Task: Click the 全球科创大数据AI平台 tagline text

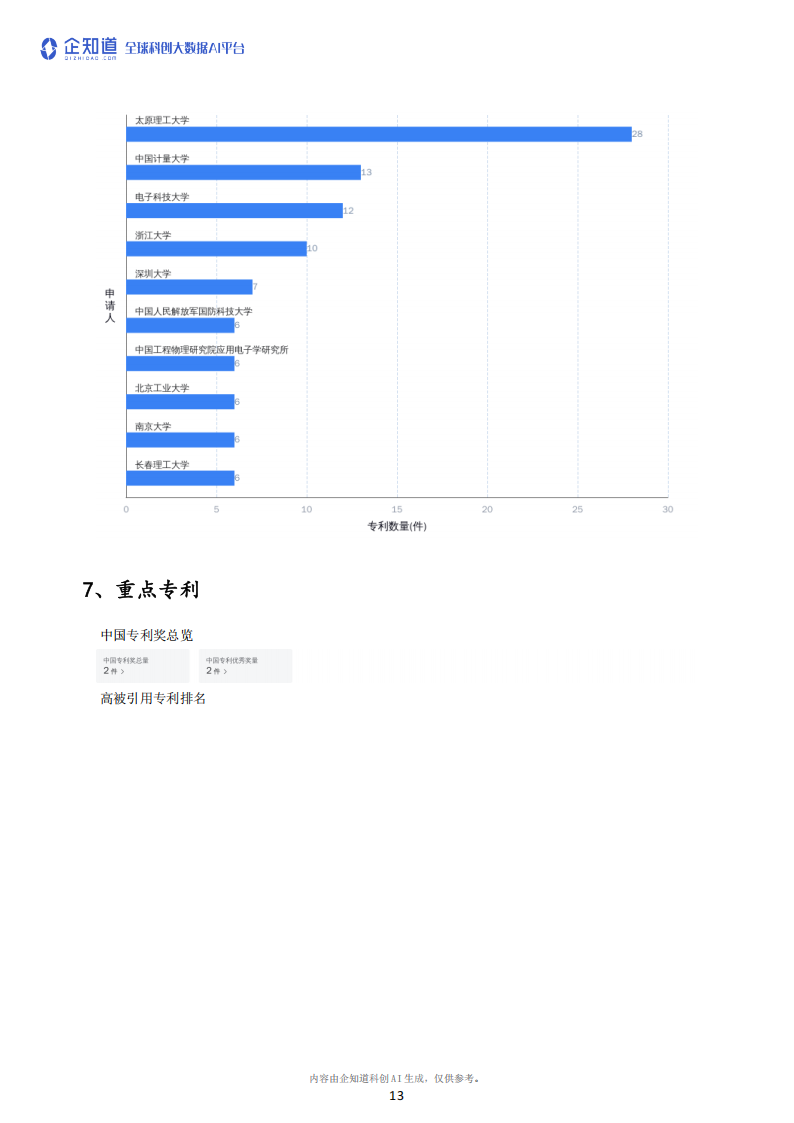Action: (x=185, y=48)
